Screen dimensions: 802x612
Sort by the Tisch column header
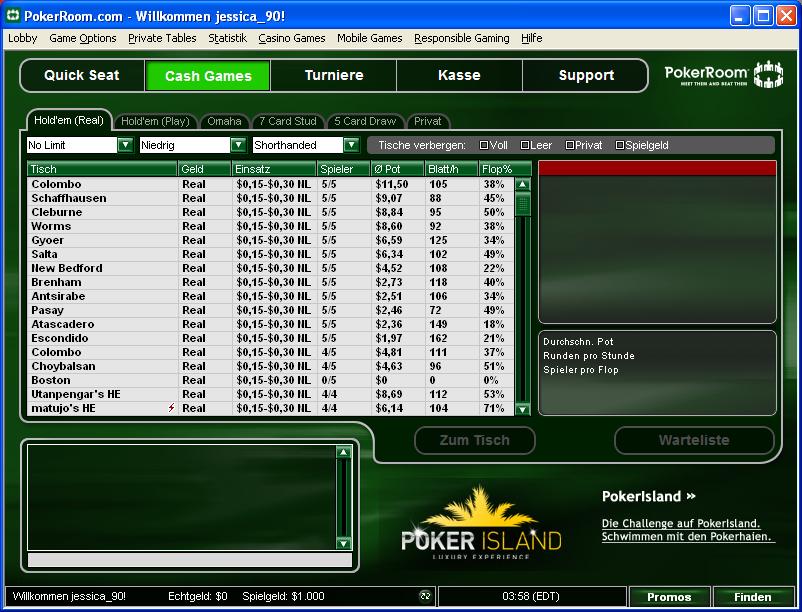pos(102,169)
